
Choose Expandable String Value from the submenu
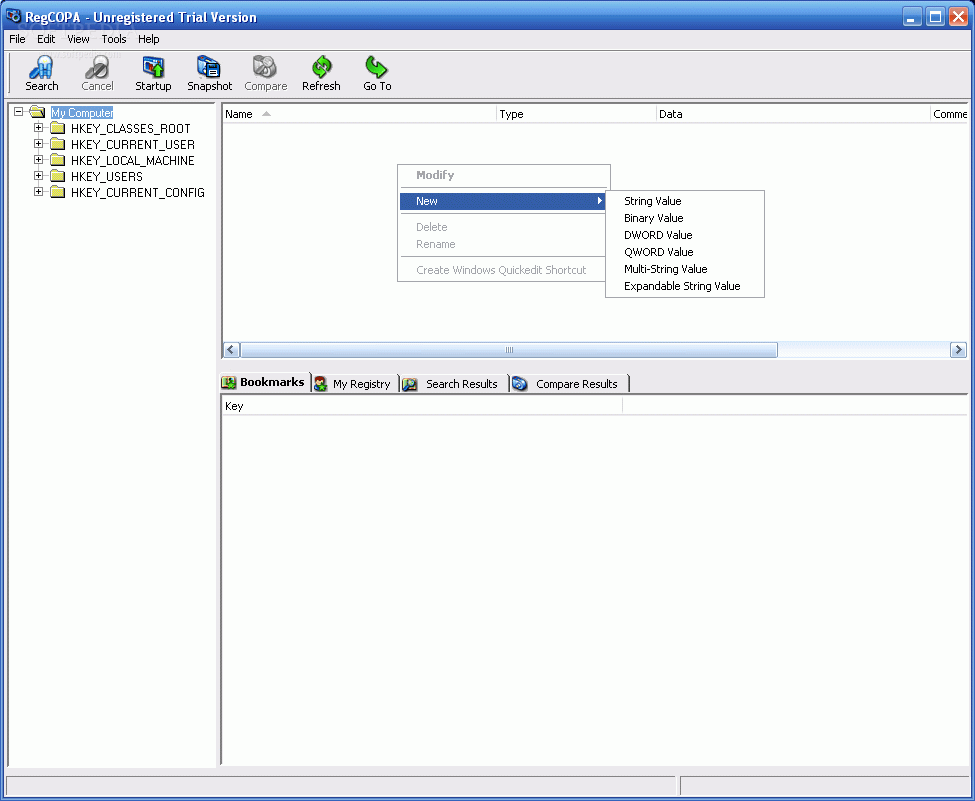pos(685,286)
